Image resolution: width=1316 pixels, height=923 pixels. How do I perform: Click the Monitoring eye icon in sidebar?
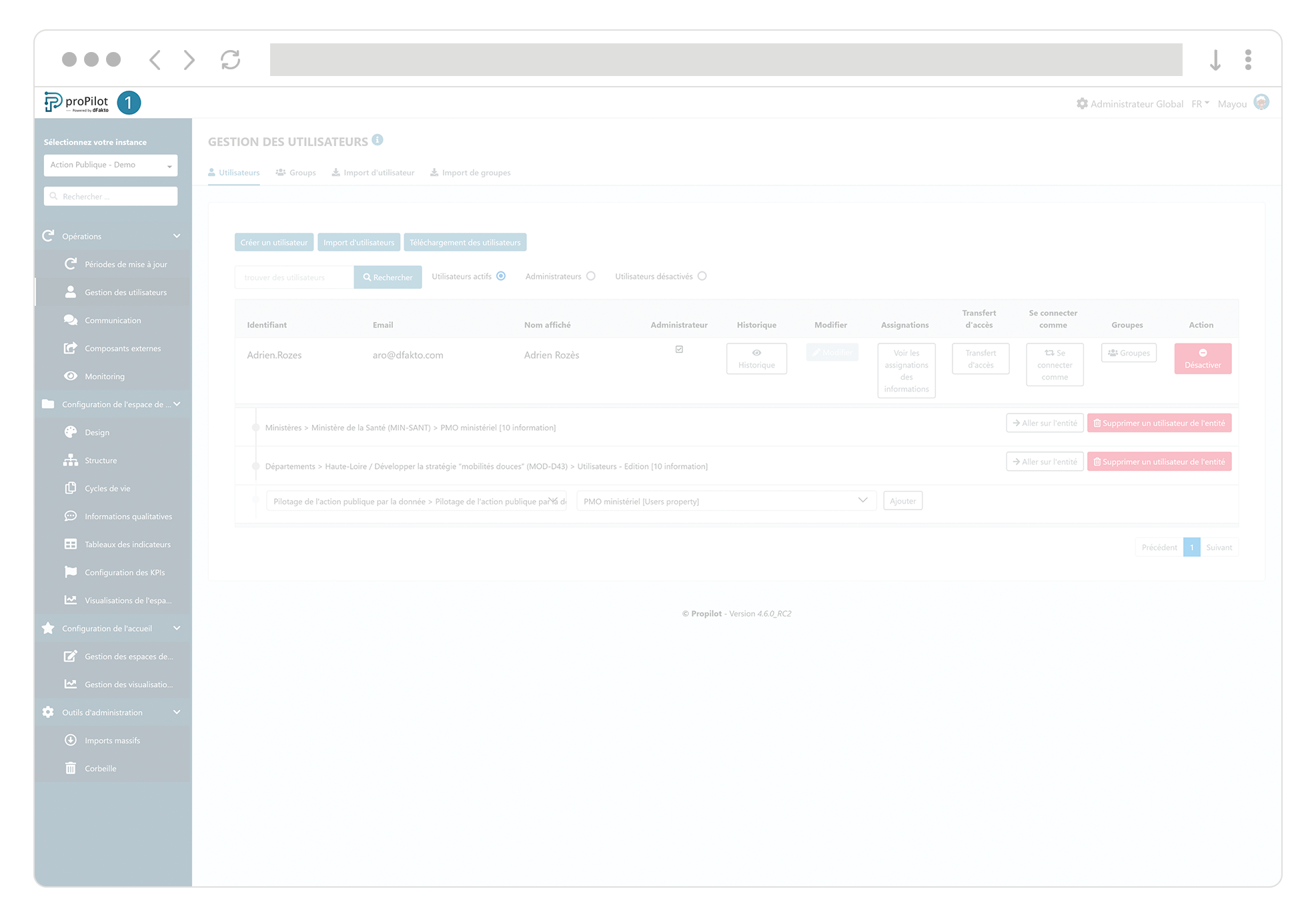pos(70,376)
